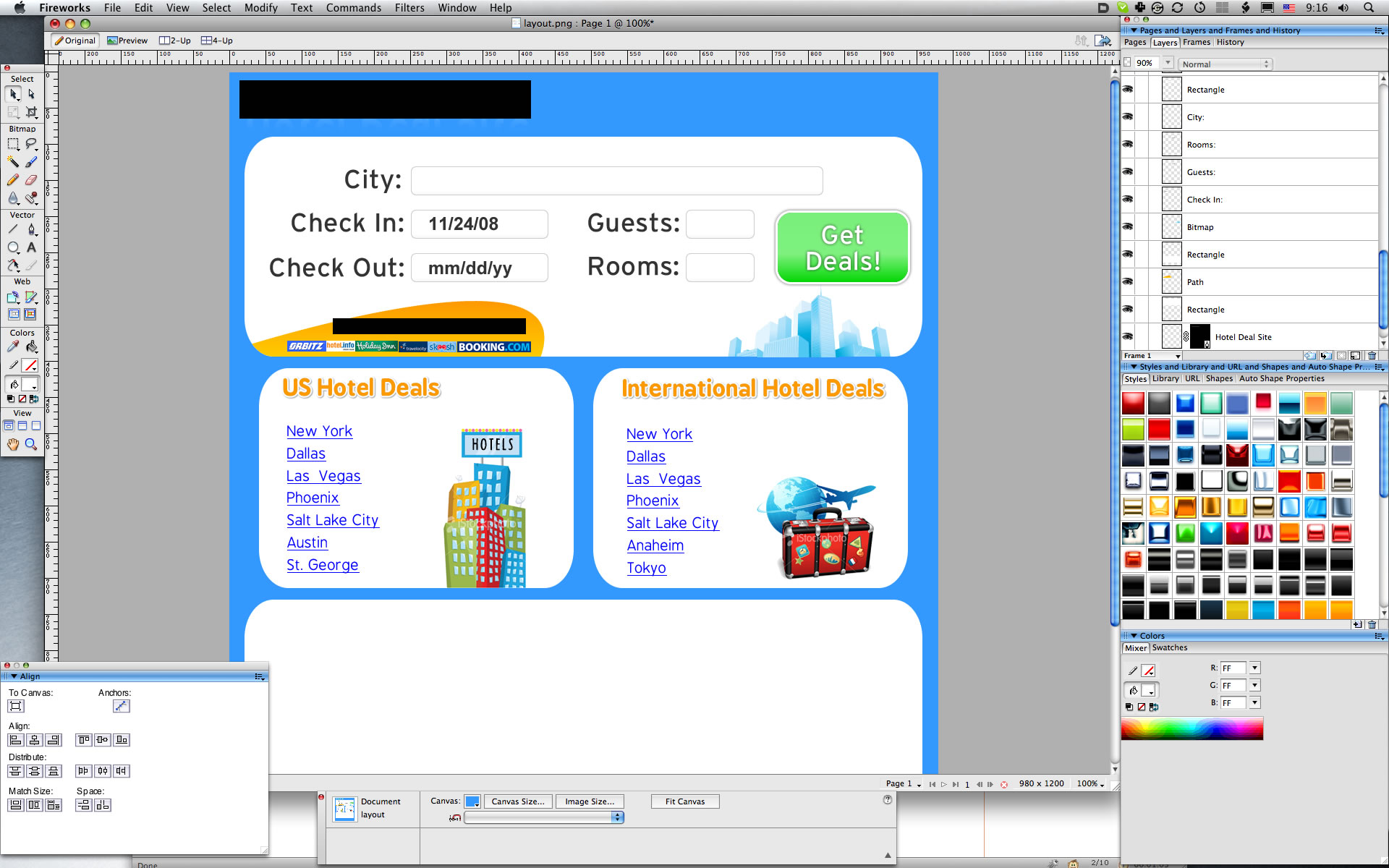Click the Align Left icon

pyautogui.click(x=15, y=740)
